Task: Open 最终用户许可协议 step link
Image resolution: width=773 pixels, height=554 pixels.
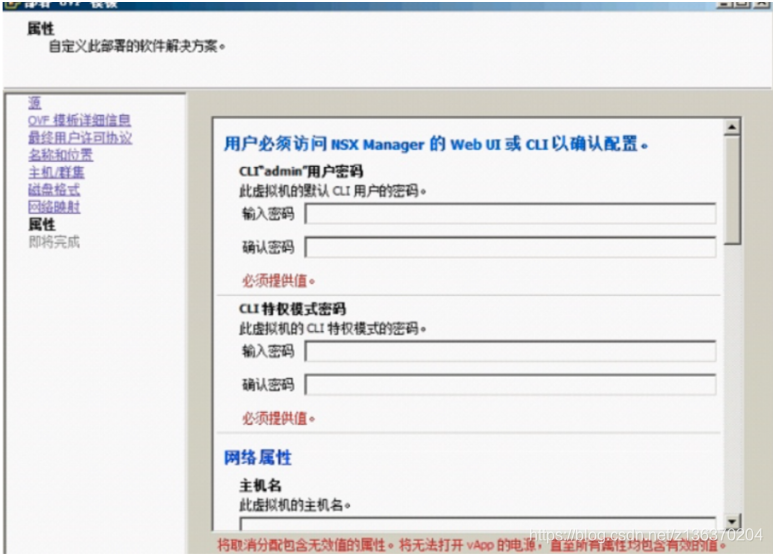Action: coord(80,138)
